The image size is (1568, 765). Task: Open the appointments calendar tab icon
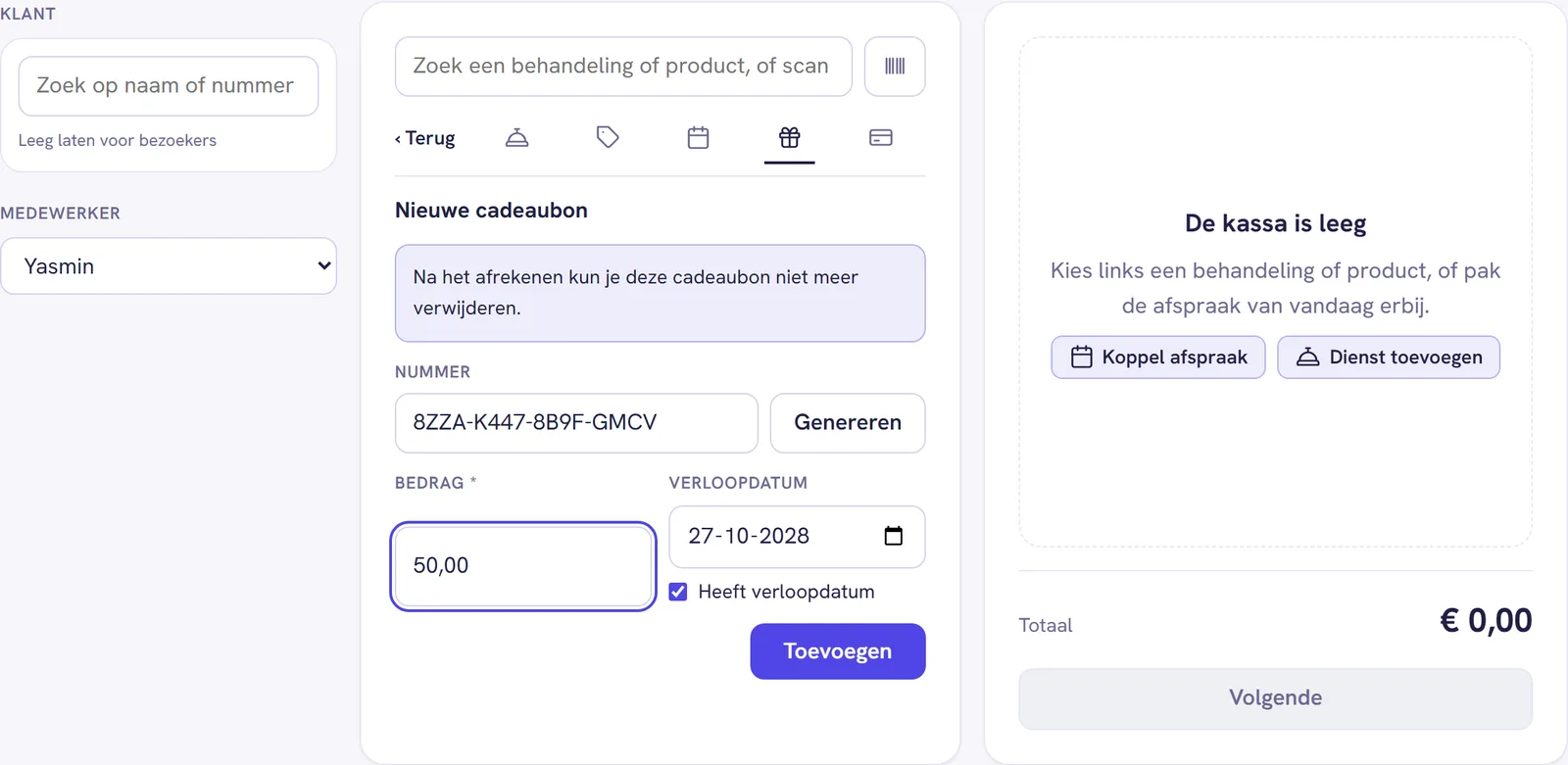click(x=699, y=138)
